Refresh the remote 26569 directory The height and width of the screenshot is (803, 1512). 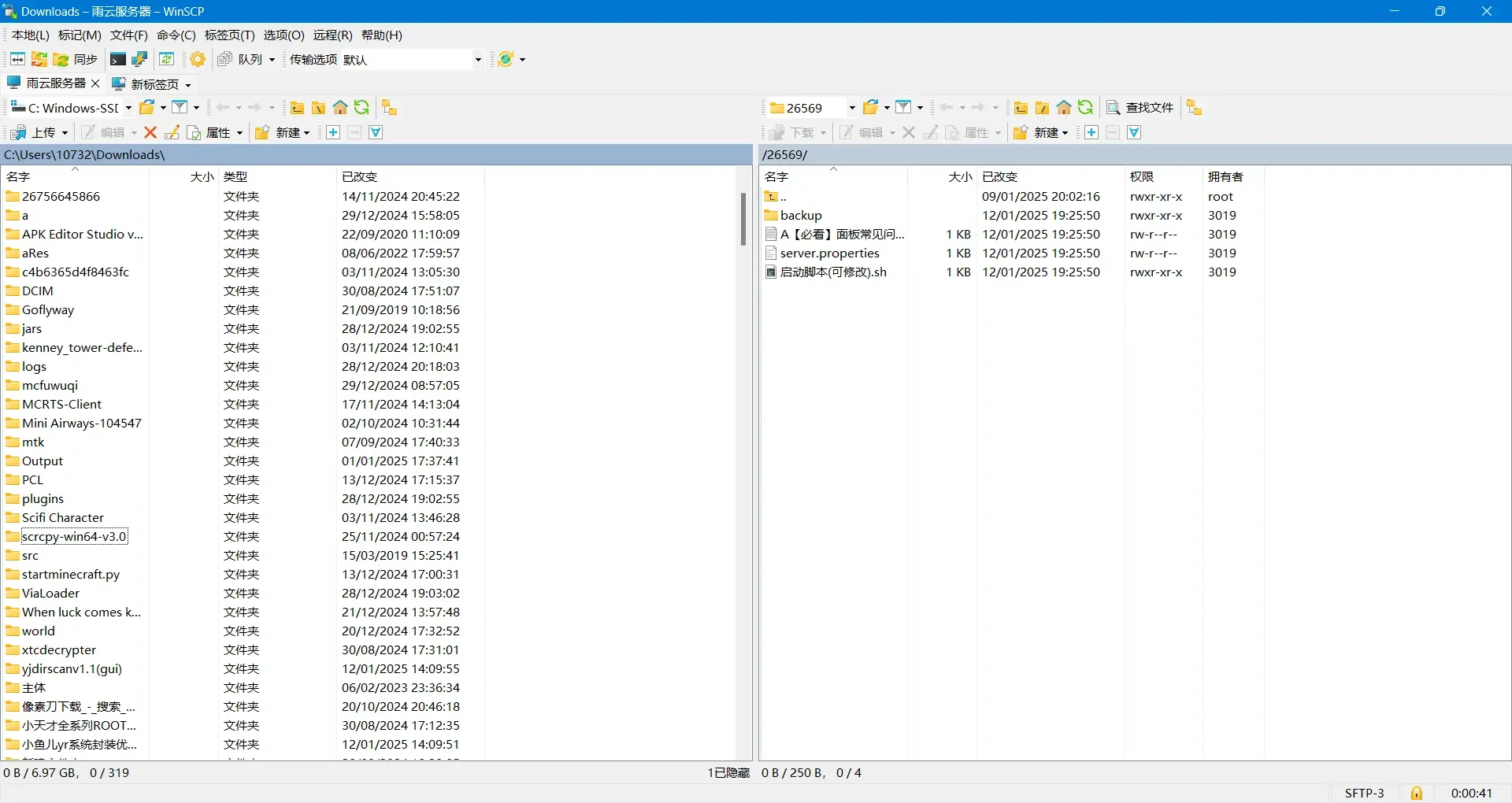point(1085,108)
